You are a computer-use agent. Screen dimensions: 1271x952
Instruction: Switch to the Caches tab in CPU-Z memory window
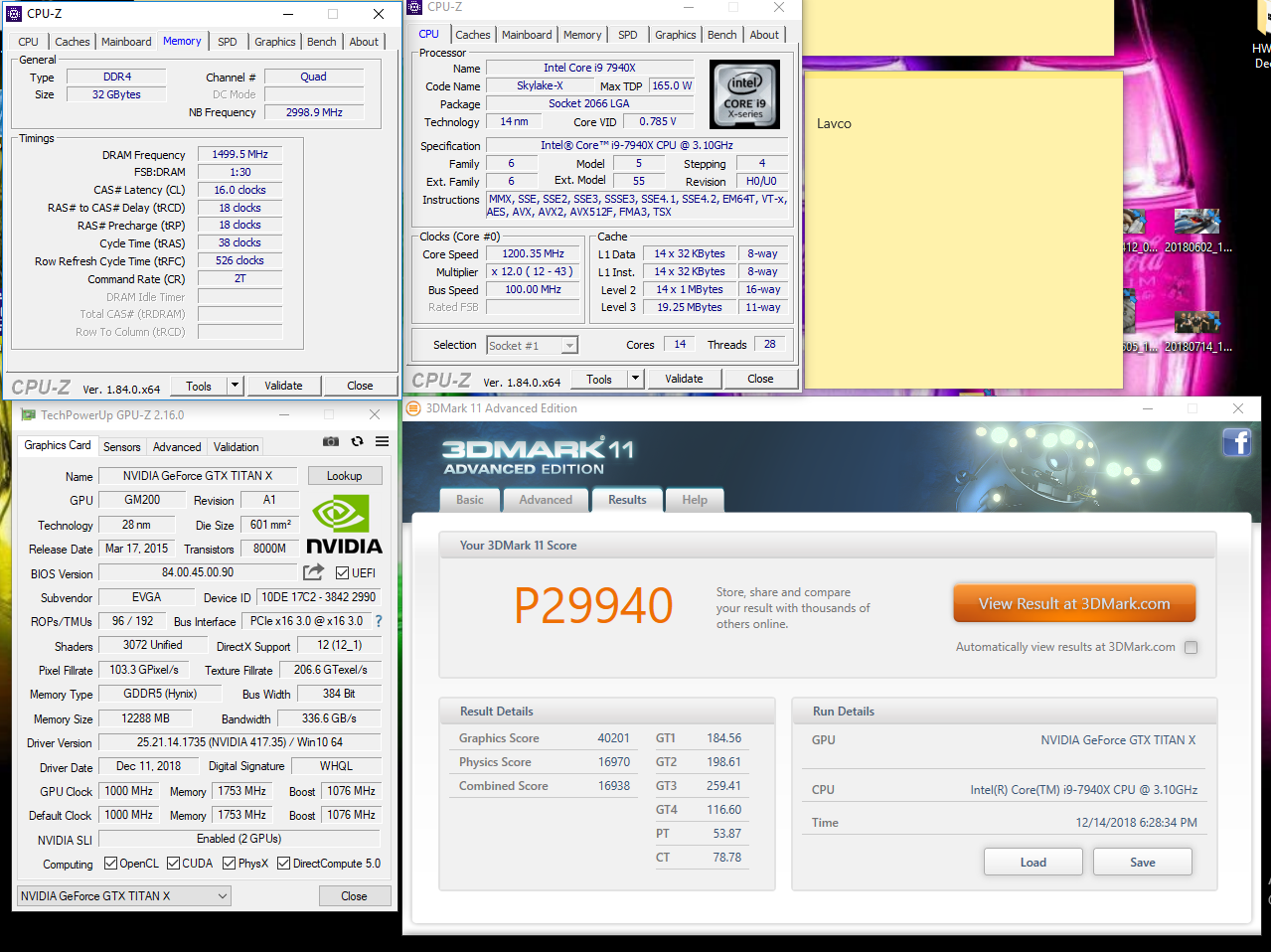point(73,42)
